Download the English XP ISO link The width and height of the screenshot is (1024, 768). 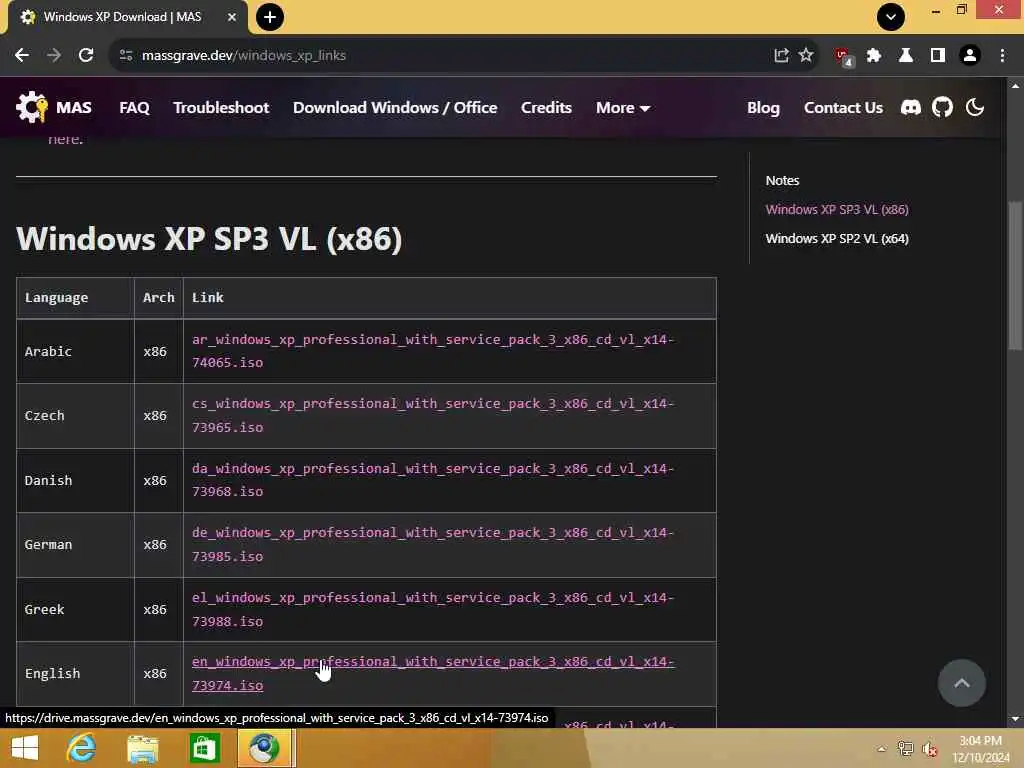click(x=432, y=673)
